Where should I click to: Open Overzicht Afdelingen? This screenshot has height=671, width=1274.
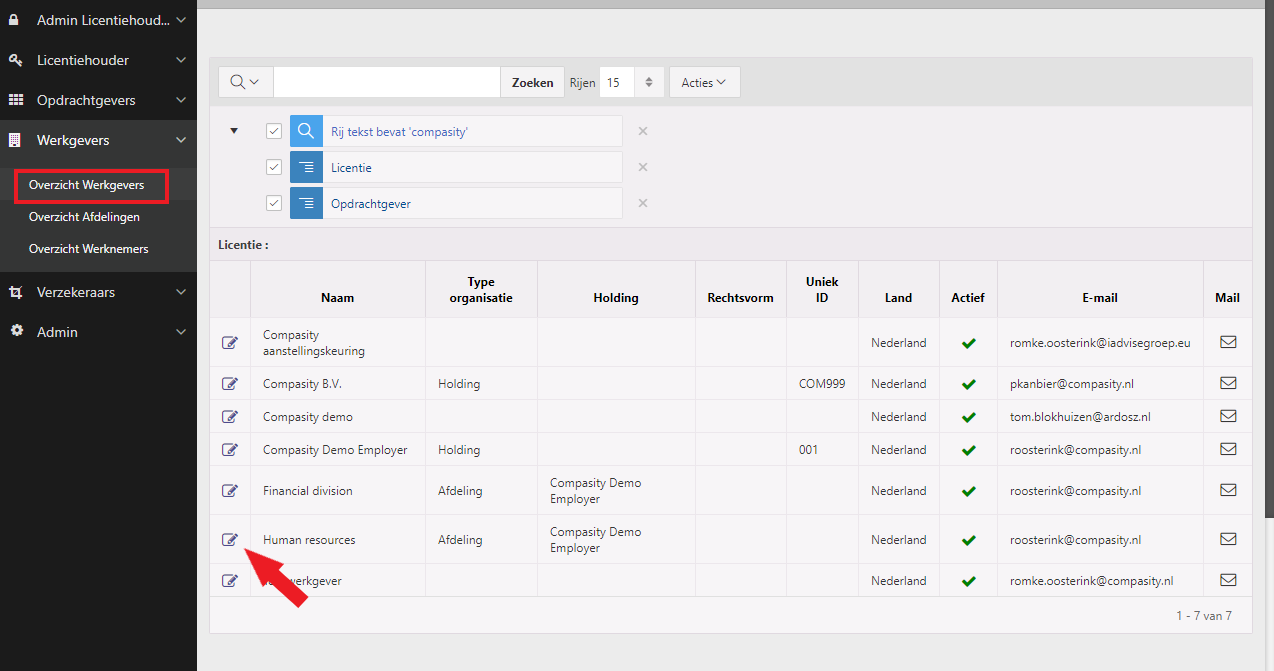(x=84, y=217)
